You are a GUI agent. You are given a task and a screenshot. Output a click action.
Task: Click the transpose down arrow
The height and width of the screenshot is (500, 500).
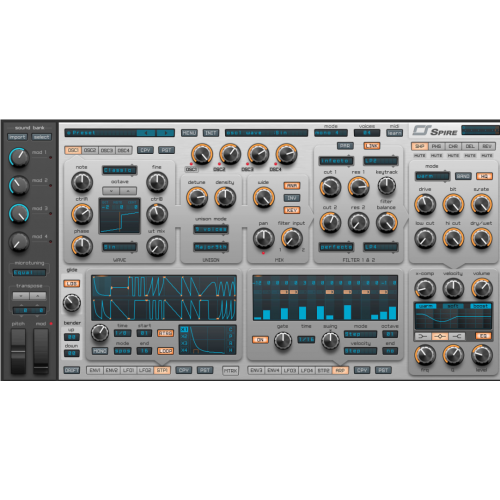[x=21, y=296]
